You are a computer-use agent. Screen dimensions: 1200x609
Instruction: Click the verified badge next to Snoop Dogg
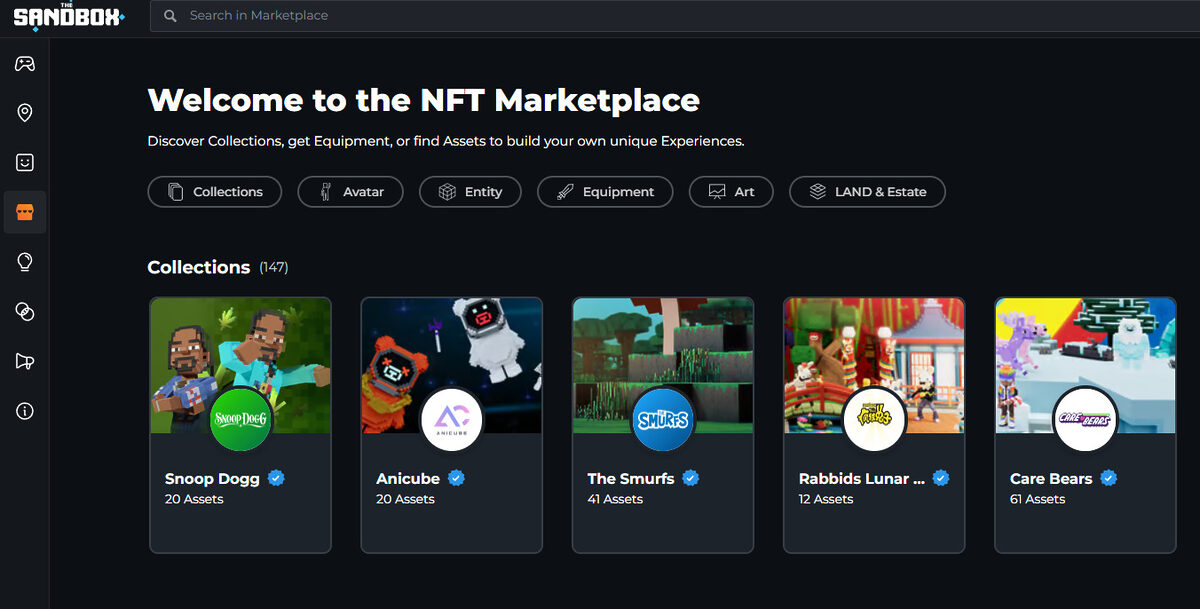coord(277,478)
